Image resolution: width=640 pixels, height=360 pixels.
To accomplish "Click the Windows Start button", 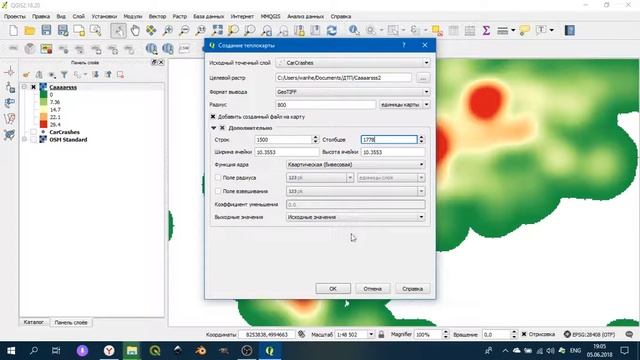I will point(11,351).
